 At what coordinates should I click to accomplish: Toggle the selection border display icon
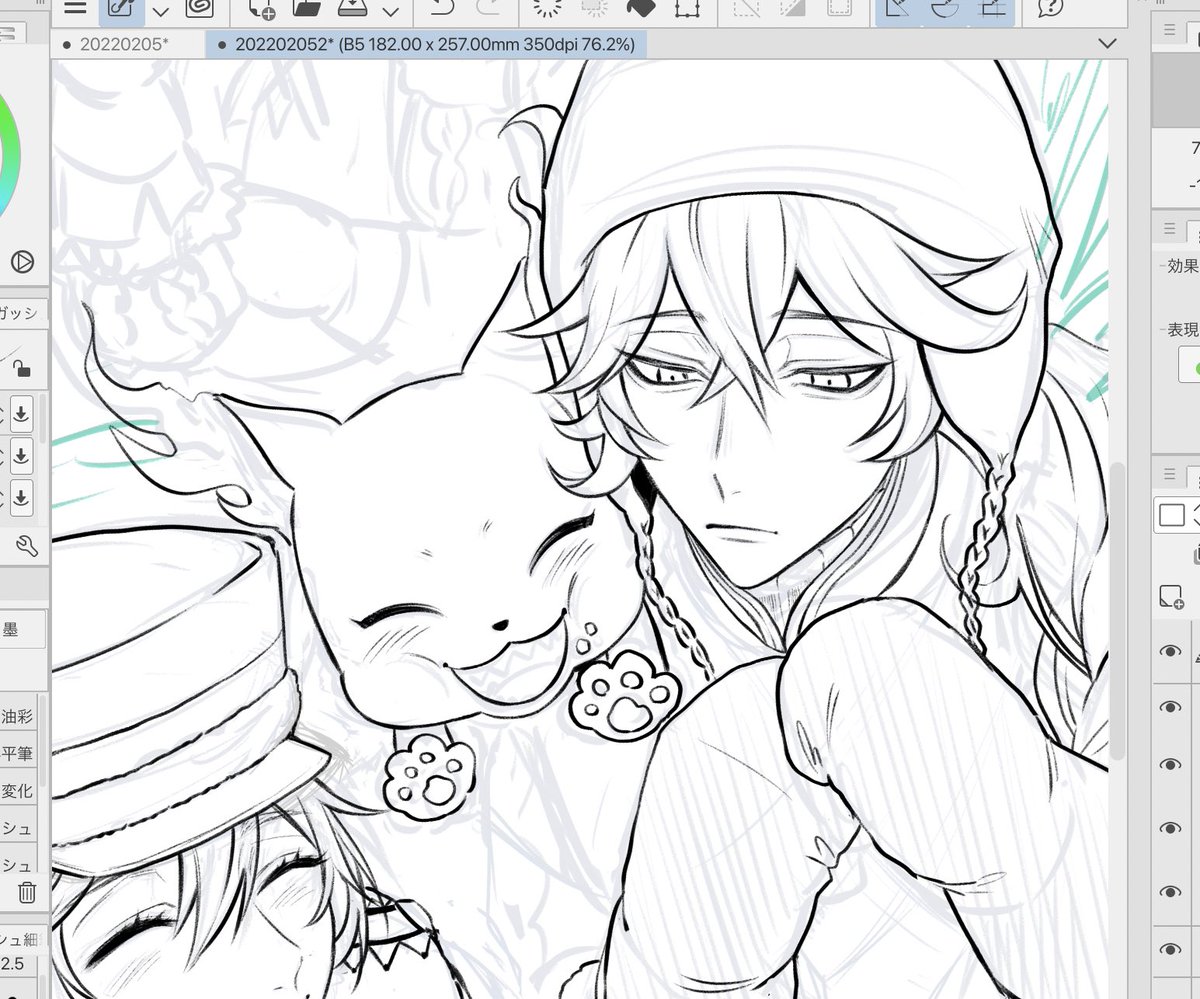[839, 8]
